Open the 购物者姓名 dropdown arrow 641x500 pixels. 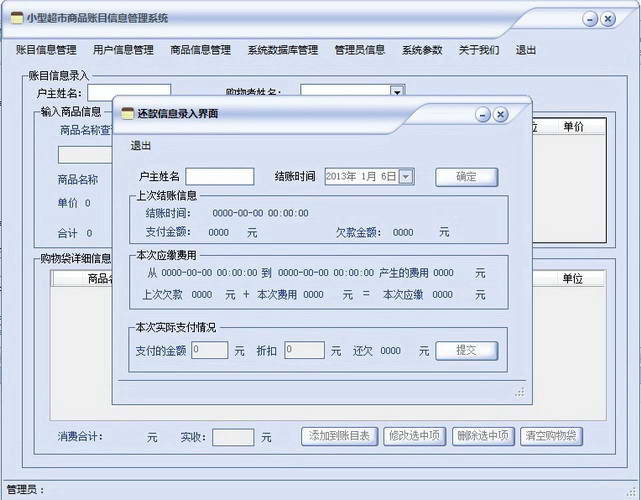397,91
